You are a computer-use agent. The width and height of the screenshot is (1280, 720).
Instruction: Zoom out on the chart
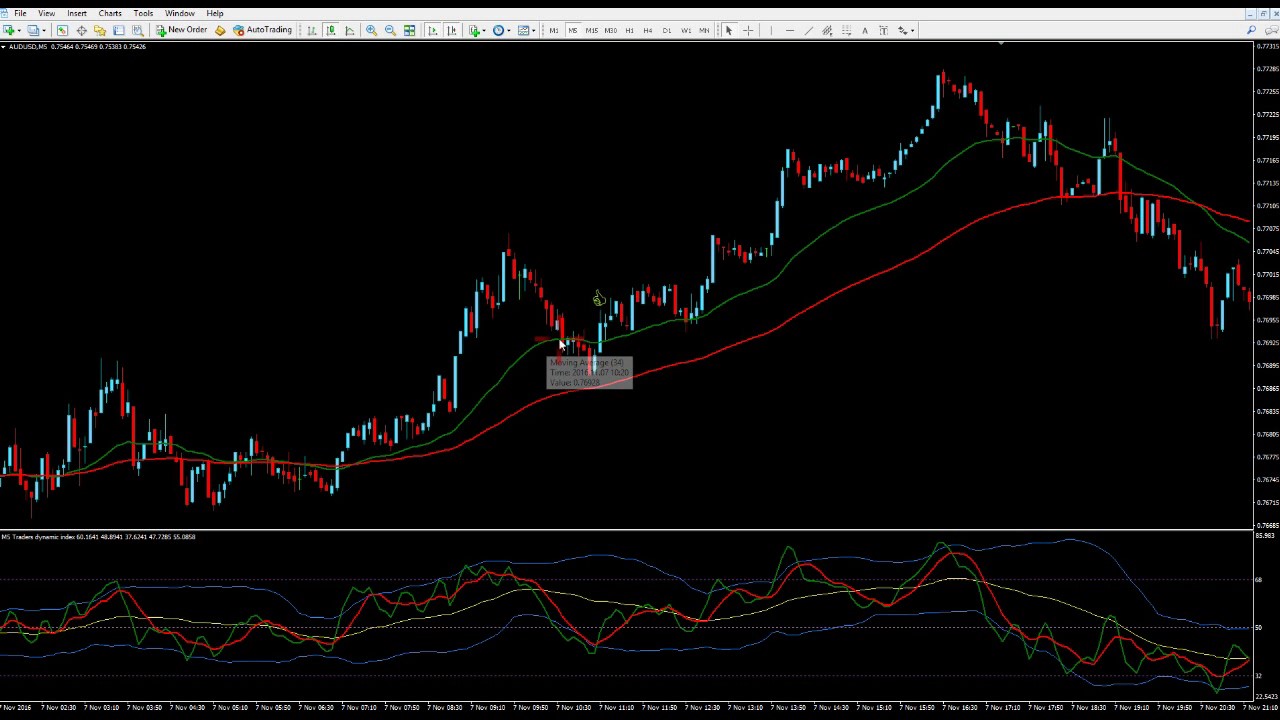pos(390,30)
